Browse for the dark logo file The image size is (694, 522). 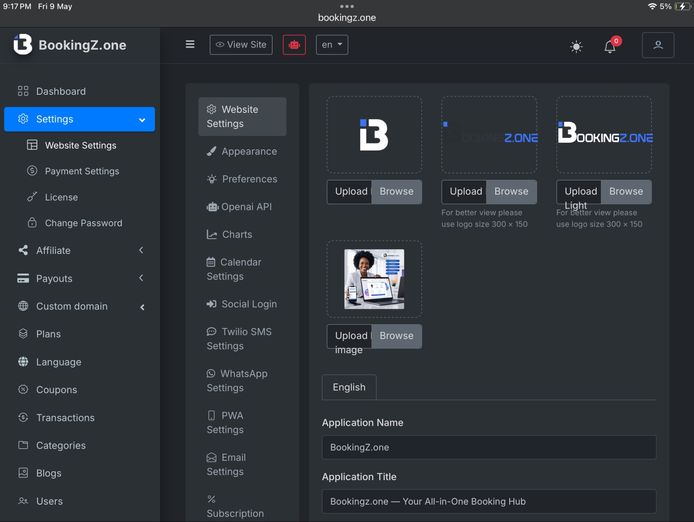tap(512, 191)
